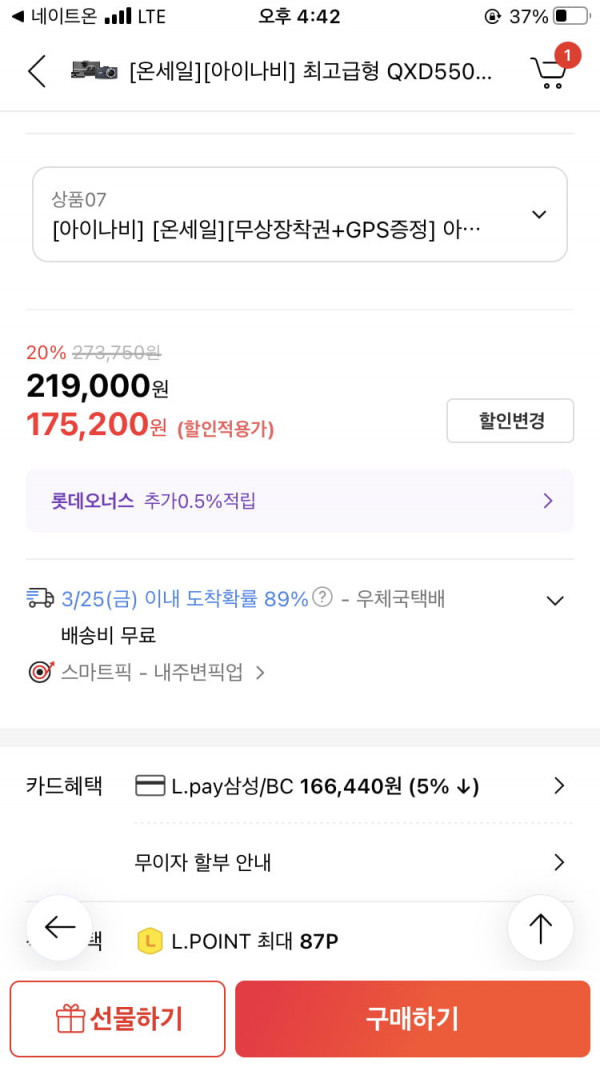Open the shopping cart icon
Screen dimensions: 600x1067
point(548,72)
